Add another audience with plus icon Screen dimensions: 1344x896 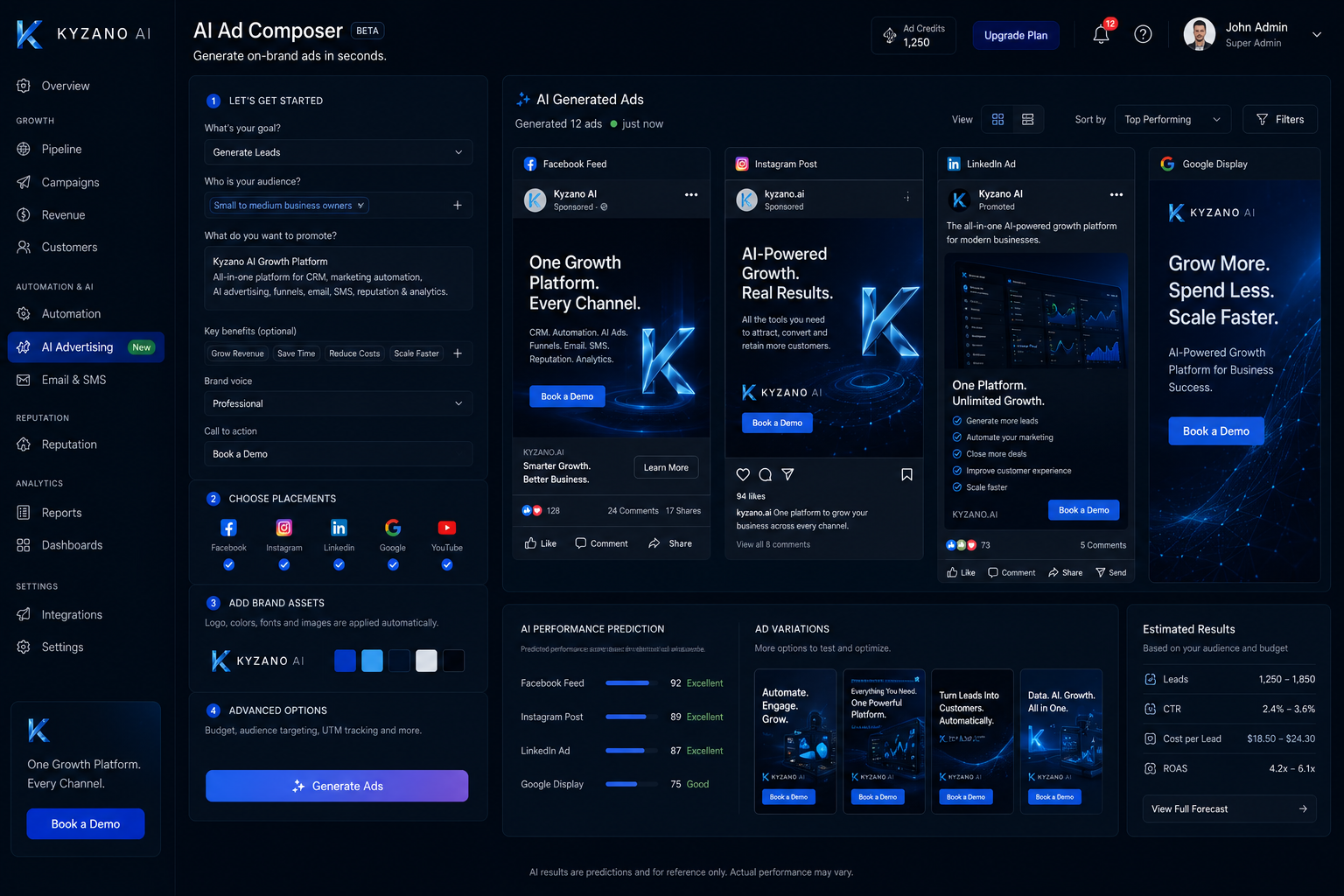(458, 205)
